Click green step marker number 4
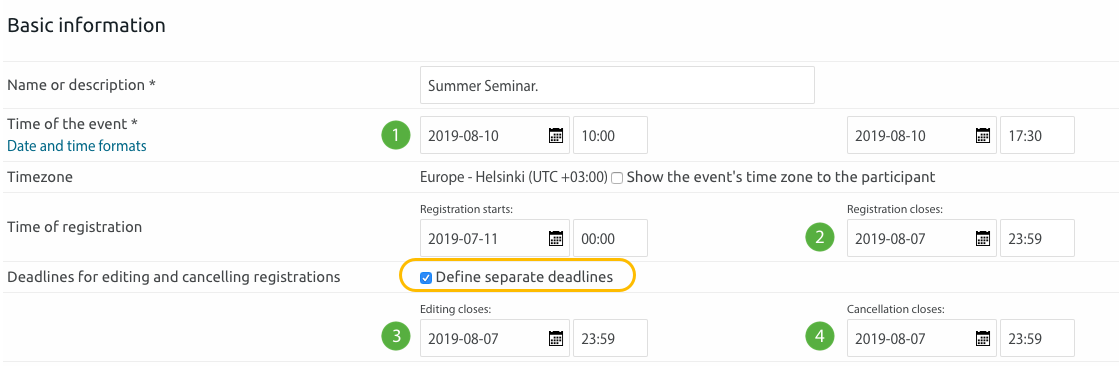The height and width of the screenshot is (366, 1119). [820, 337]
